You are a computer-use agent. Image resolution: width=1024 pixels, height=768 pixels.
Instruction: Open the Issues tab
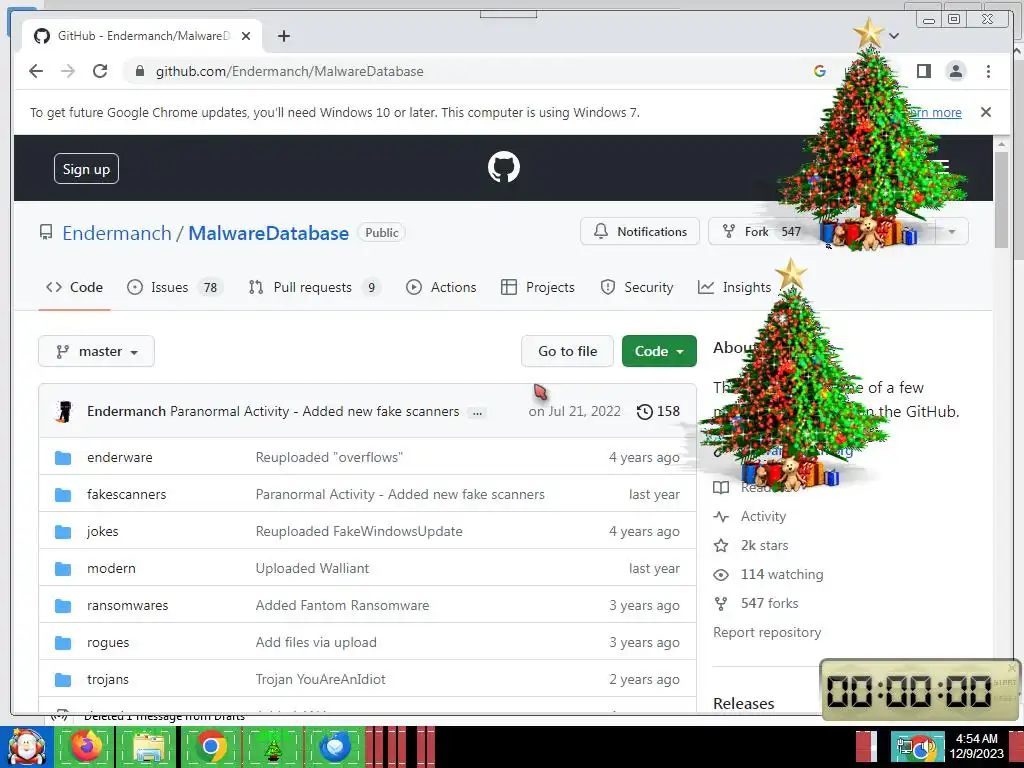click(174, 287)
